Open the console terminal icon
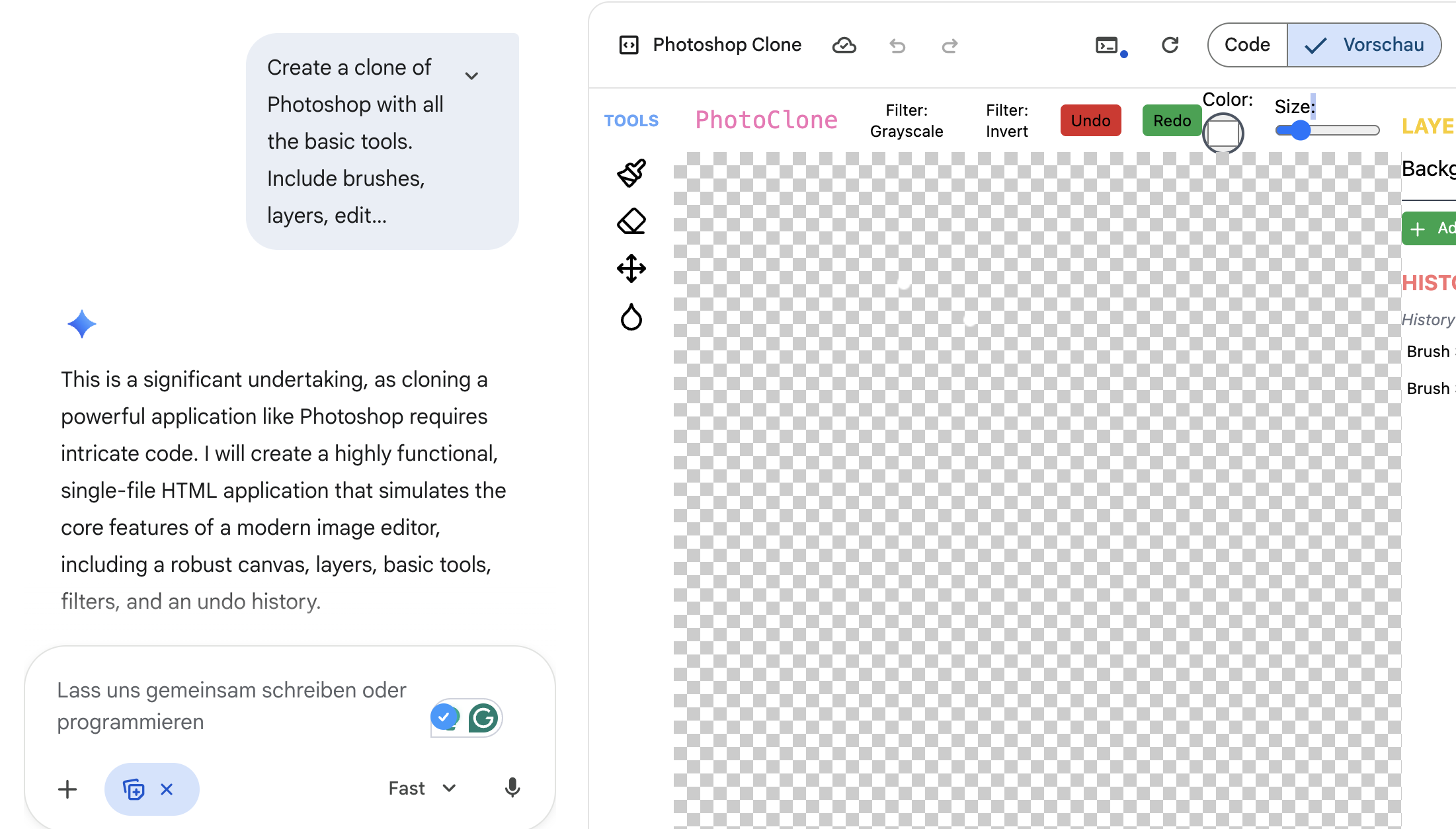 point(1107,45)
